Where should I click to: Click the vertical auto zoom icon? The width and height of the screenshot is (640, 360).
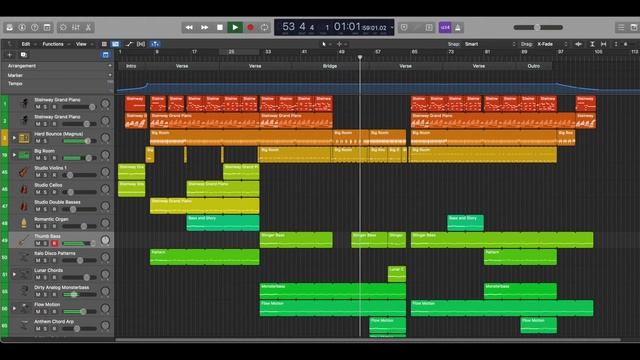click(x=592, y=44)
